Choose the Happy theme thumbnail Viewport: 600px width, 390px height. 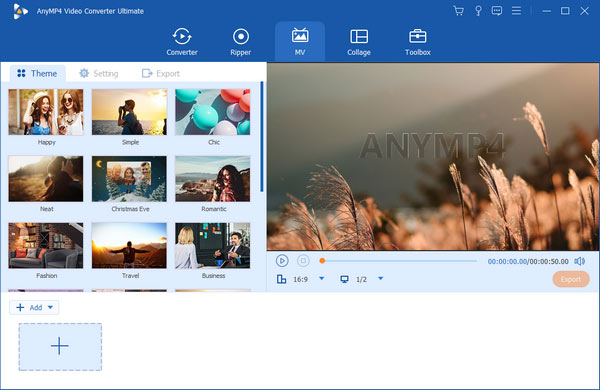[x=46, y=112]
